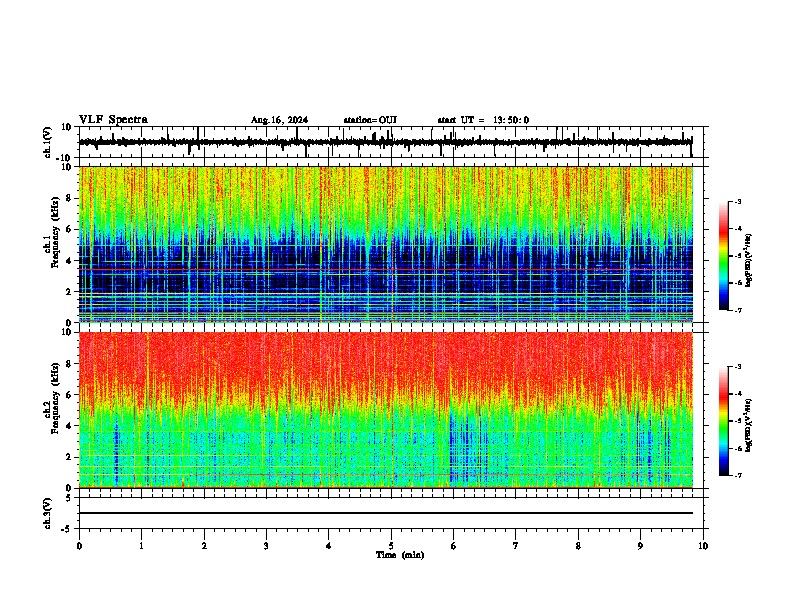This screenshot has height=612, width=792.
Task: Click the '-3' label on ch.1 color scale
Action: (x=737, y=202)
